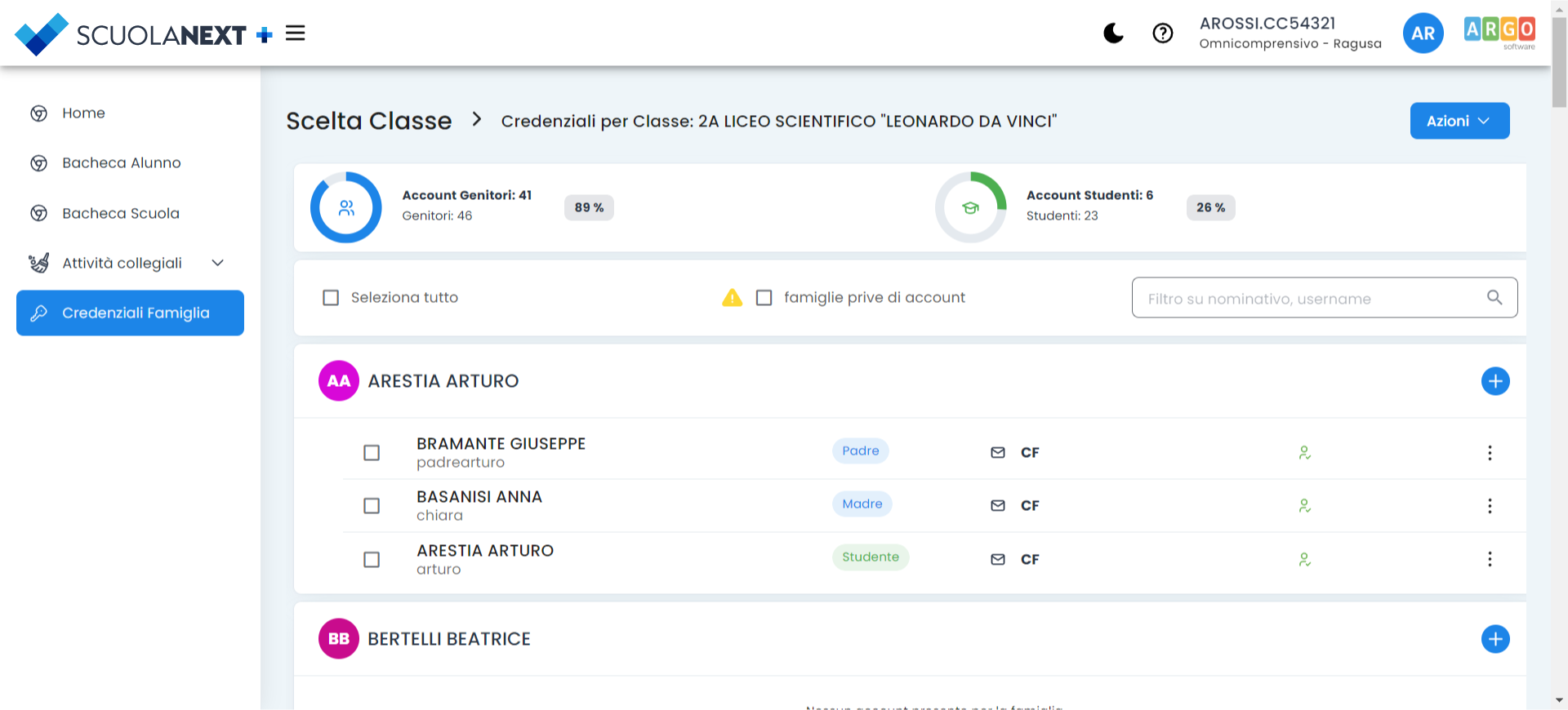
Task: Check the Seleziona tutto checkbox
Action: 331,298
